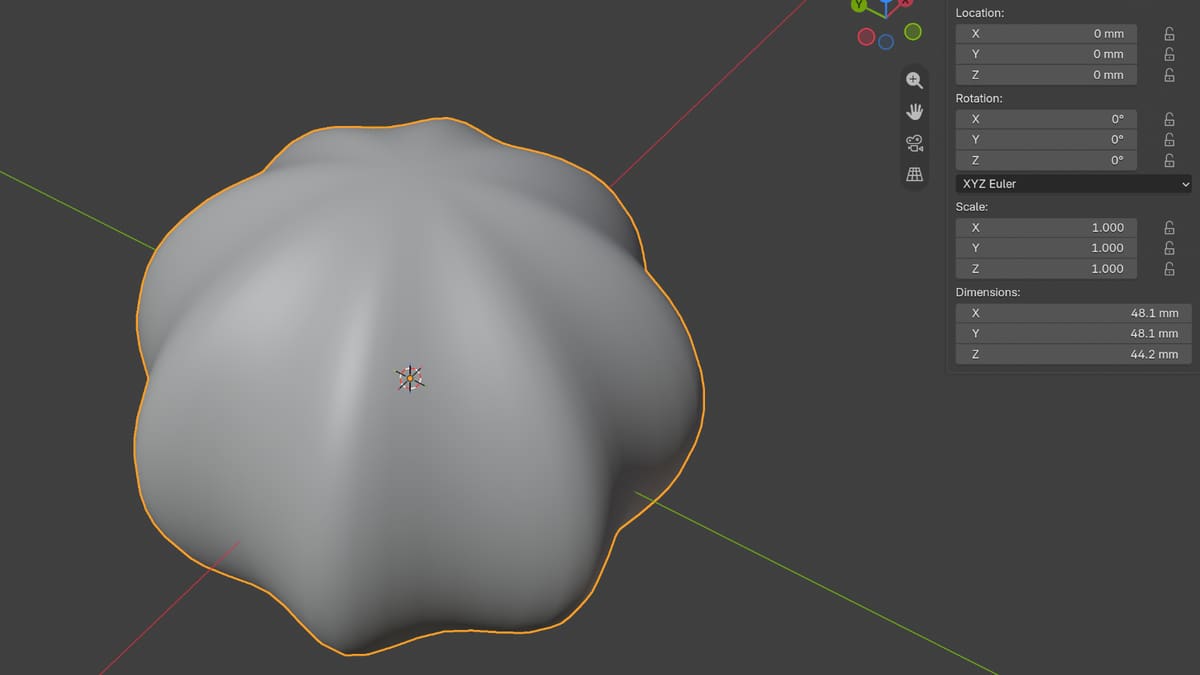Click the Dimensions Z field showing 44.2 mm
Screen dimensions: 1200x675
[1074, 354]
